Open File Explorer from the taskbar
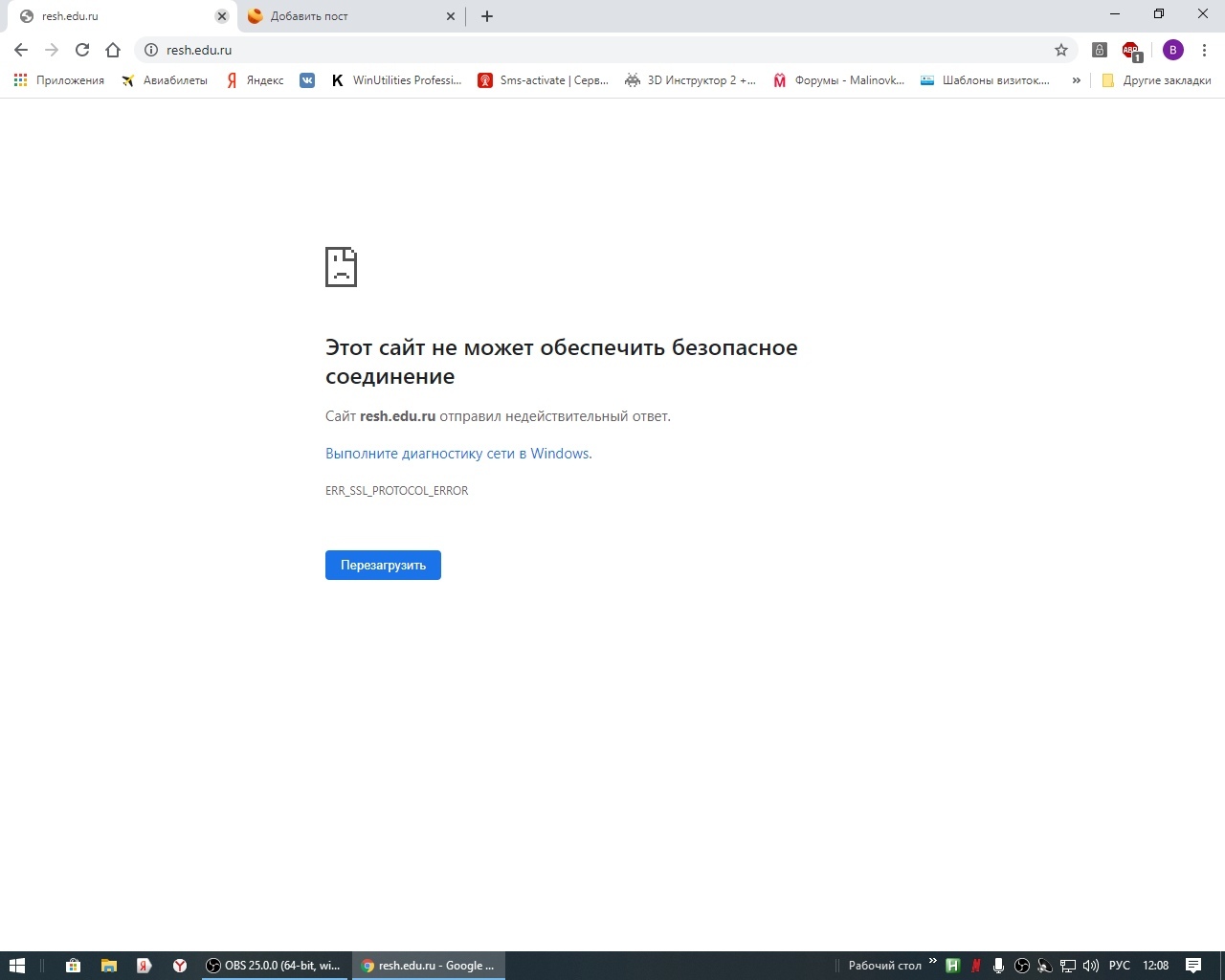 click(x=108, y=966)
